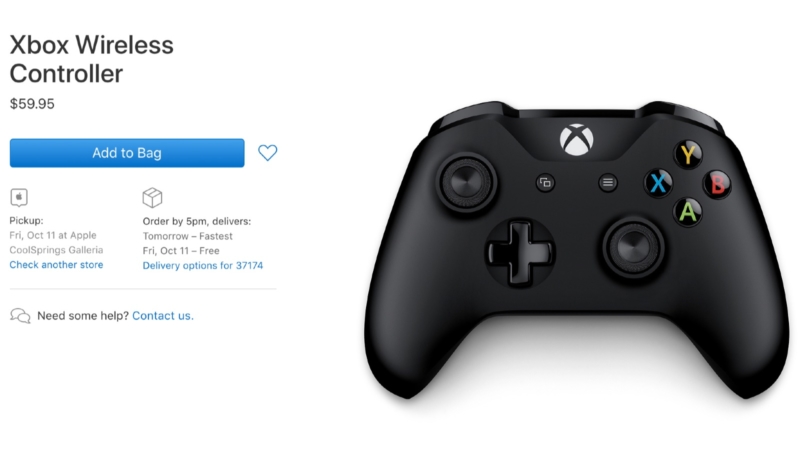Click the yellow Y button on controller
This screenshot has width=800, height=457.
tap(688, 155)
